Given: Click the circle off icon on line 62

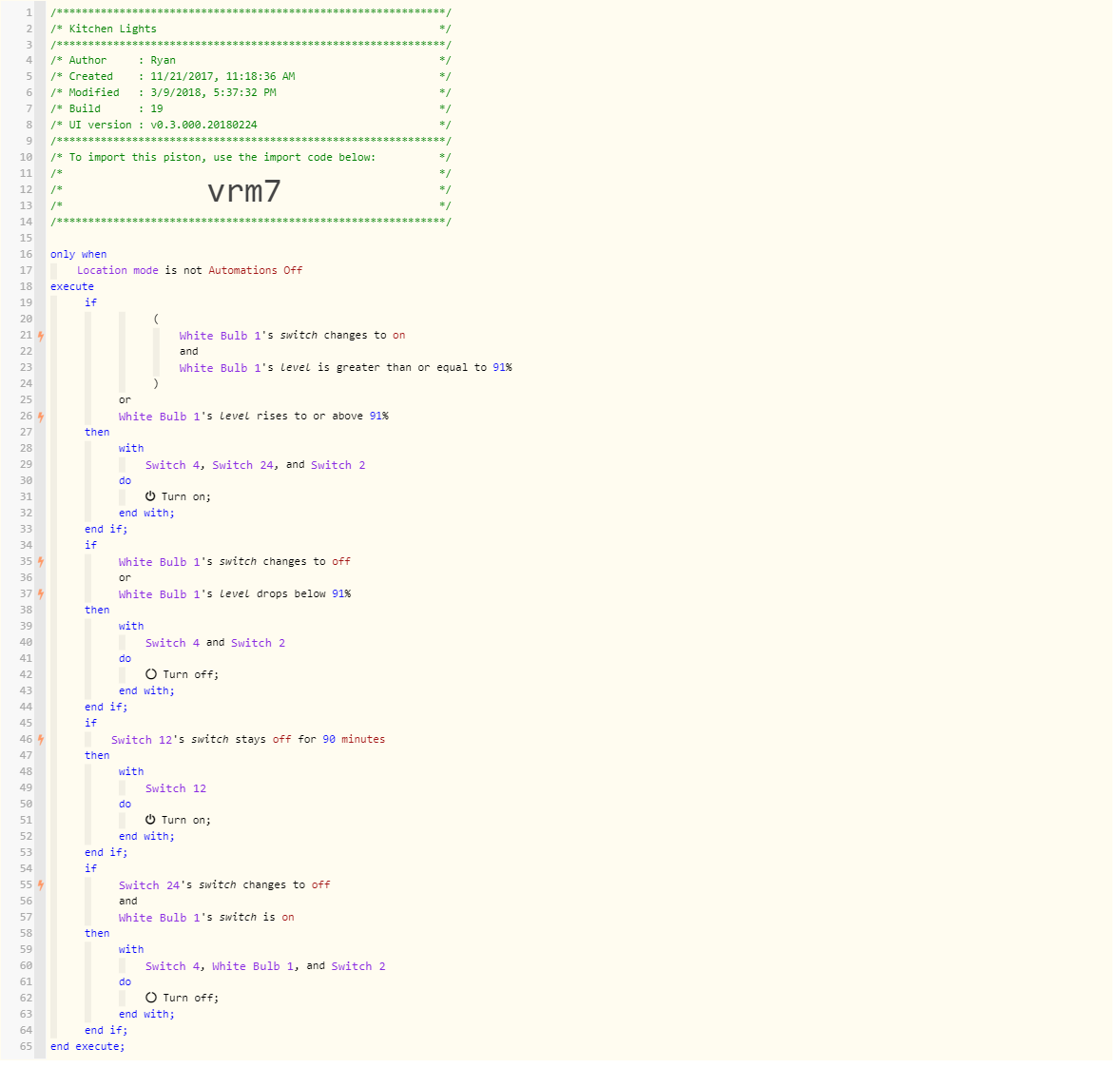Looking at the screenshot, I should click(151, 998).
